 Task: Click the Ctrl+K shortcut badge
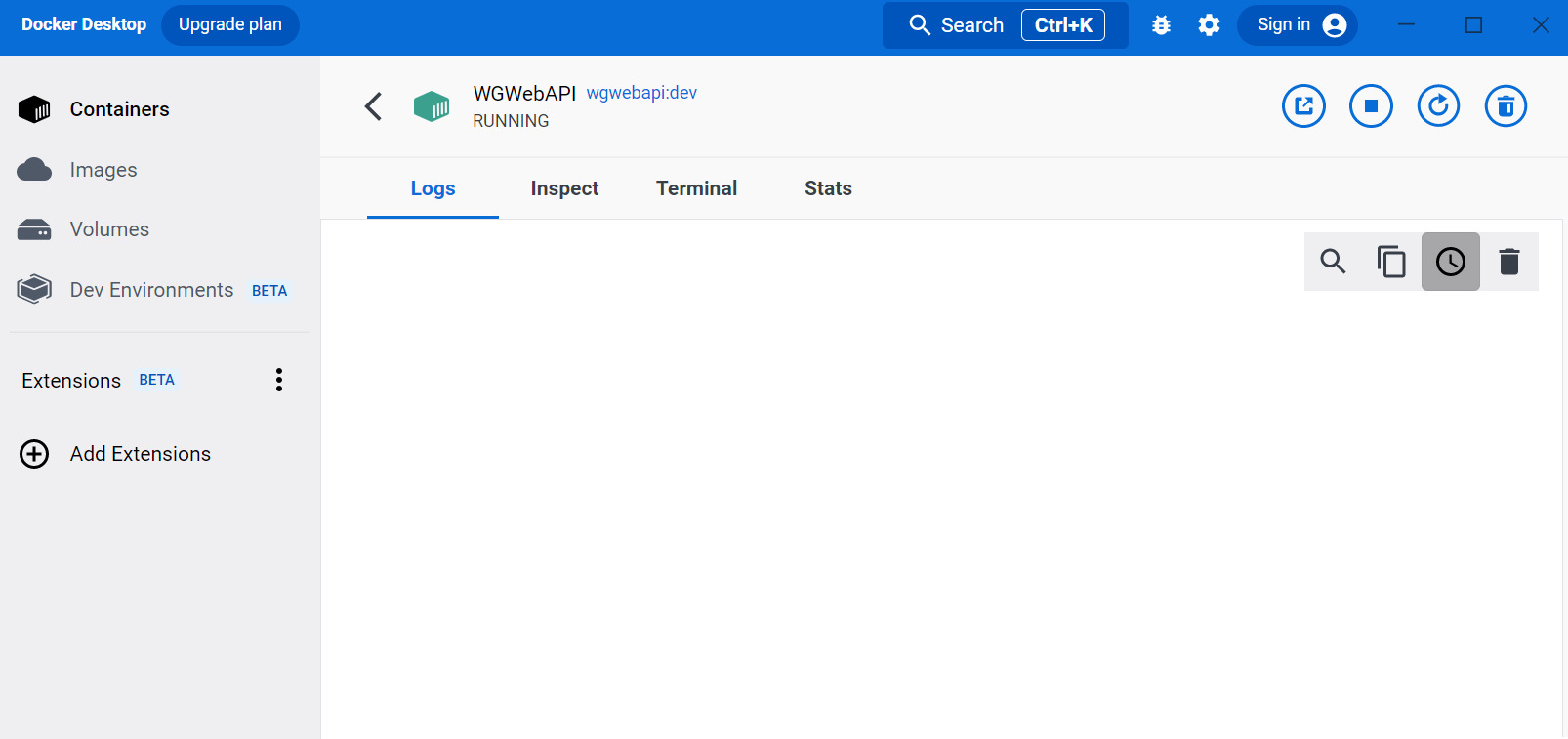tap(1063, 24)
